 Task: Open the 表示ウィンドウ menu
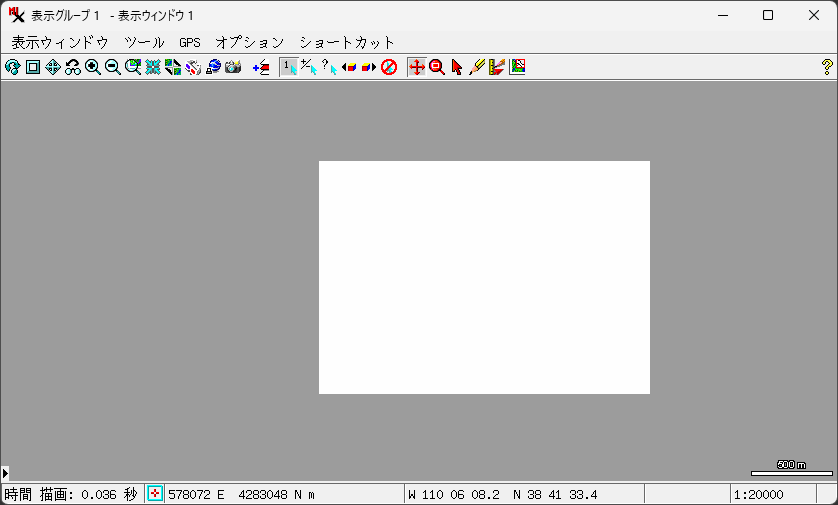59,42
